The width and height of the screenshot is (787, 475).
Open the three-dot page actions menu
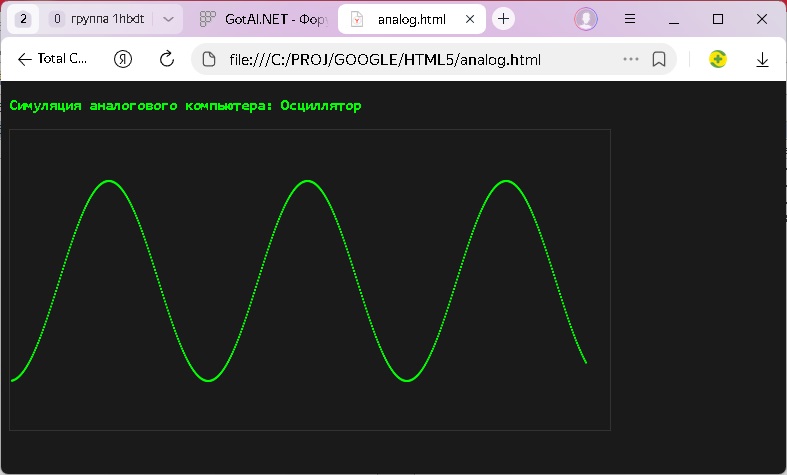click(x=630, y=59)
